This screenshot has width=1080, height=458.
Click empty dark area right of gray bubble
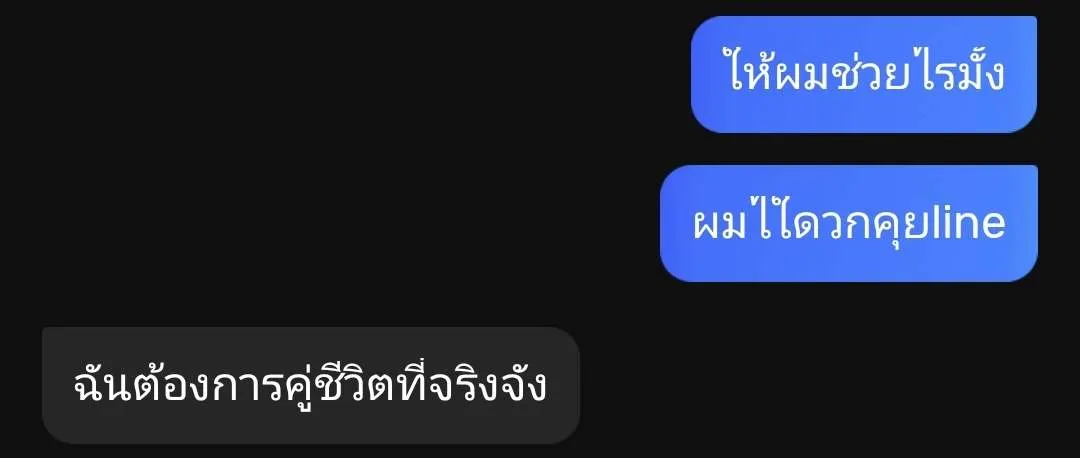coord(827,386)
